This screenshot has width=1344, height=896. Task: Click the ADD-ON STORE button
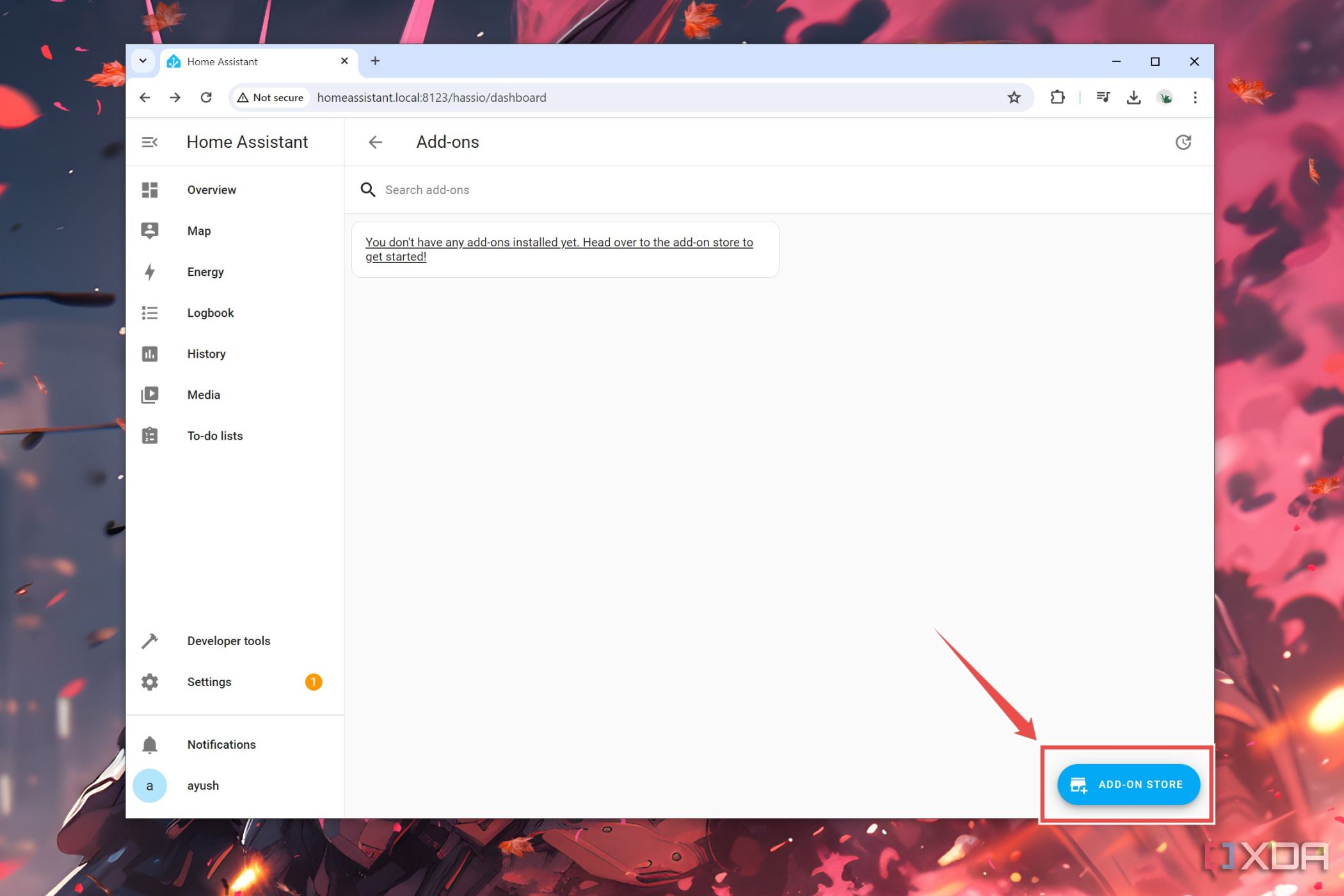point(1128,784)
